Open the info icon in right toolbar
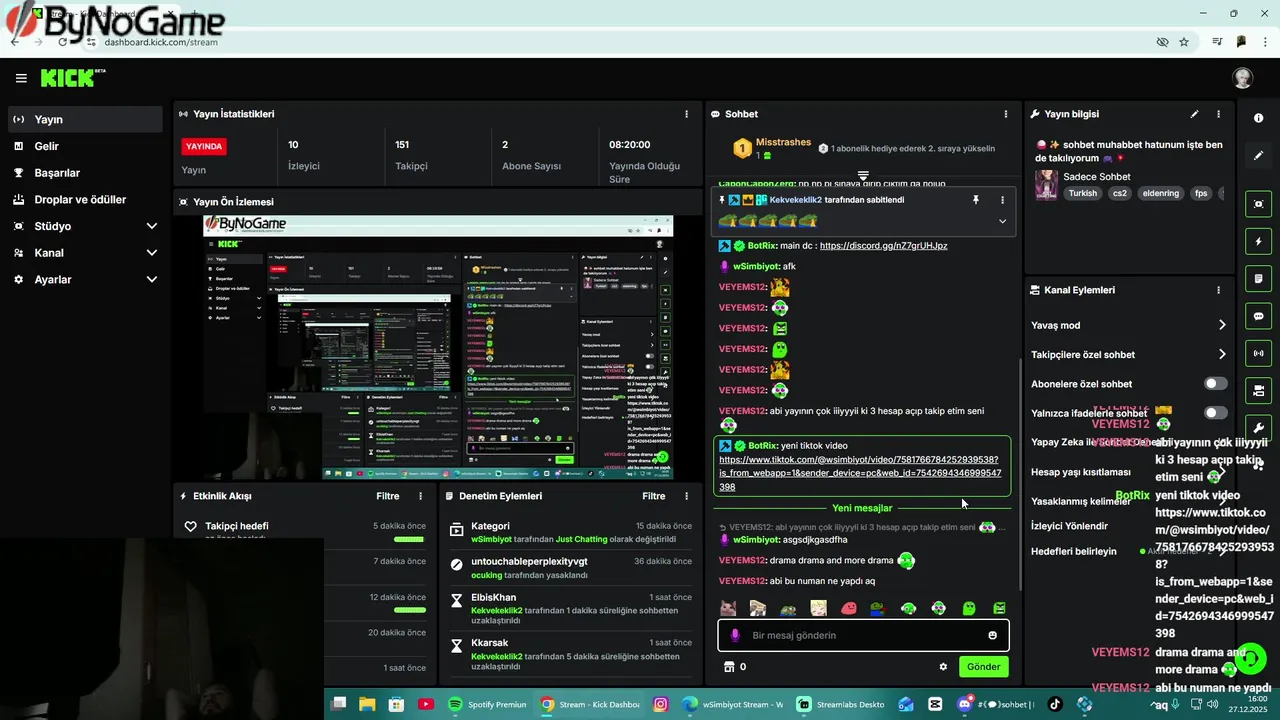The width and height of the screenshot is (1280, 720). click(1258, 118)
